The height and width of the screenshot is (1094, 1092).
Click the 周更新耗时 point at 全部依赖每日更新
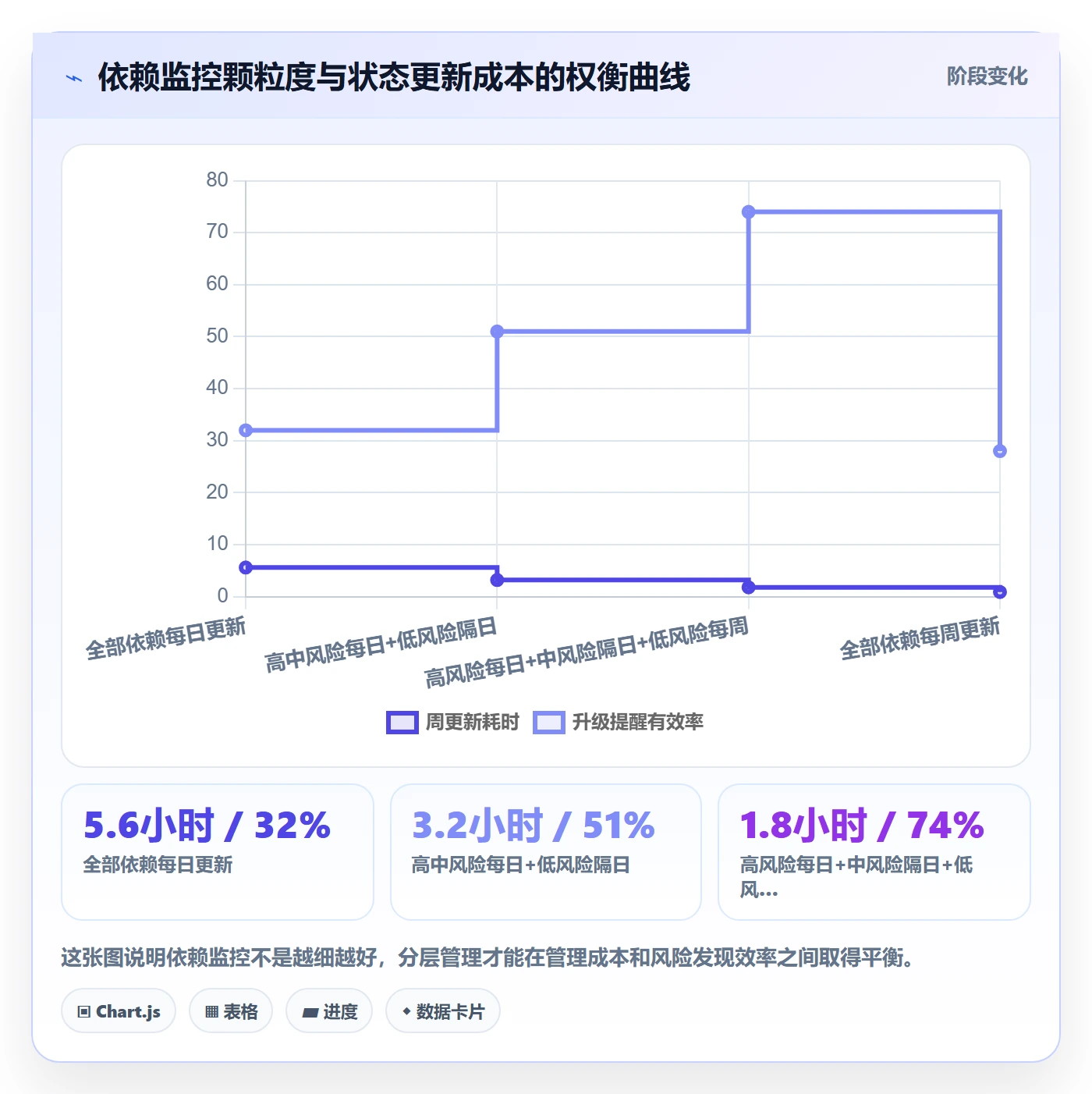246,567
